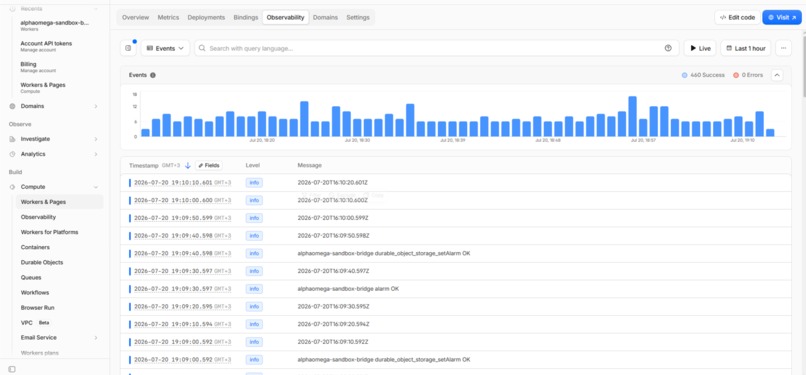Click the Fields button
Screen dimensions: 806x375
[x=209, y=165]
